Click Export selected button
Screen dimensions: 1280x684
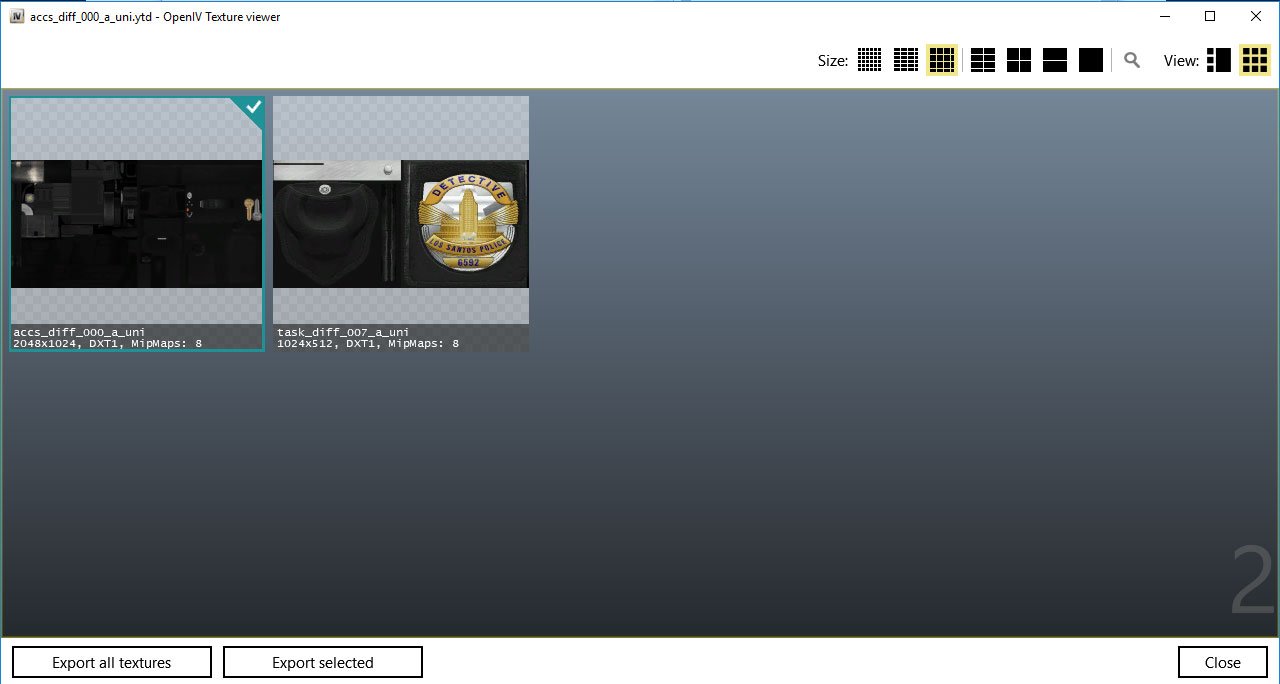pyautogui.click(x=323, y=662)
